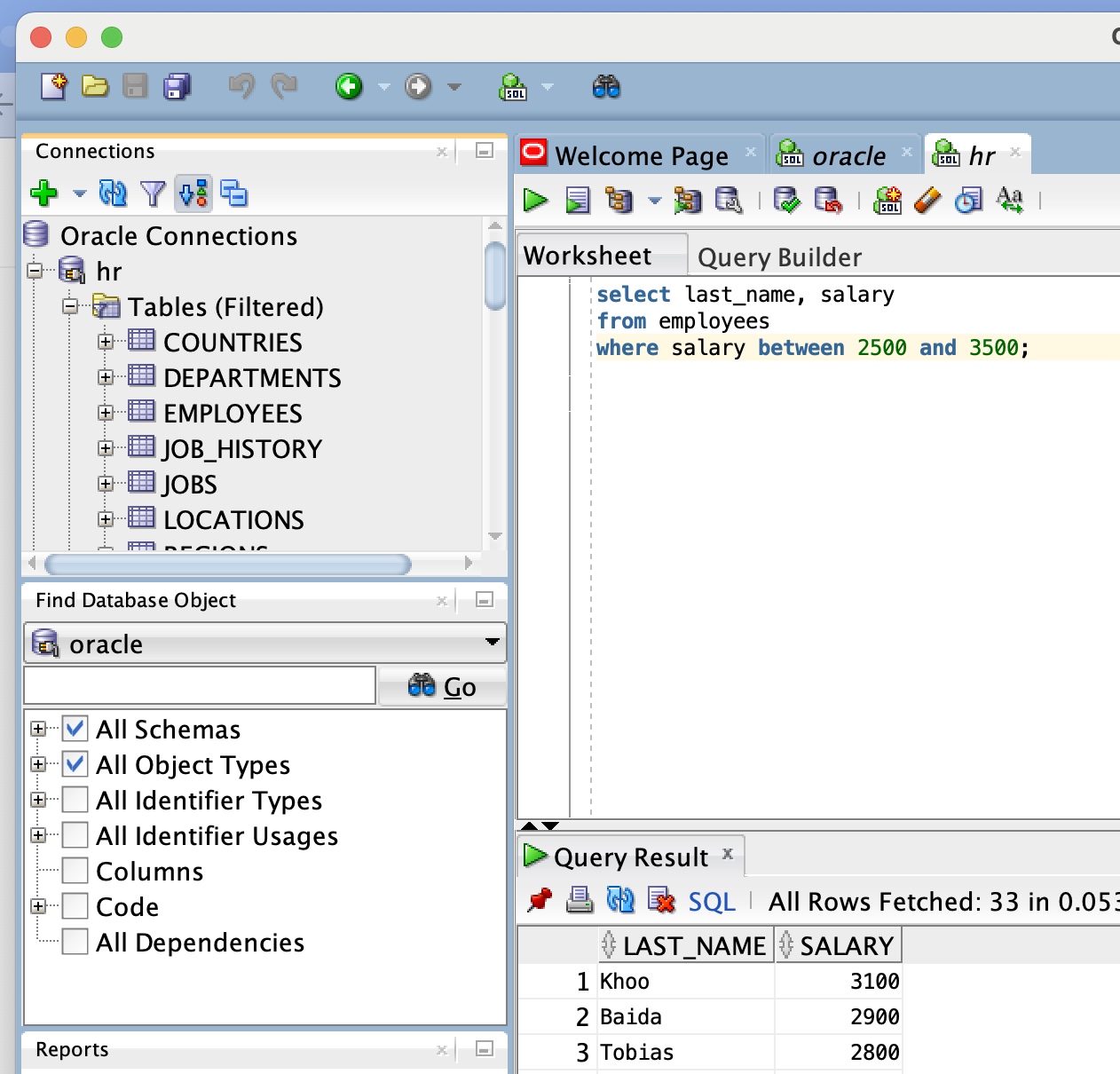The image size is (1120, 1074).
Task: Click the Connections horizontal scrollbar
Action: [228, 565]
